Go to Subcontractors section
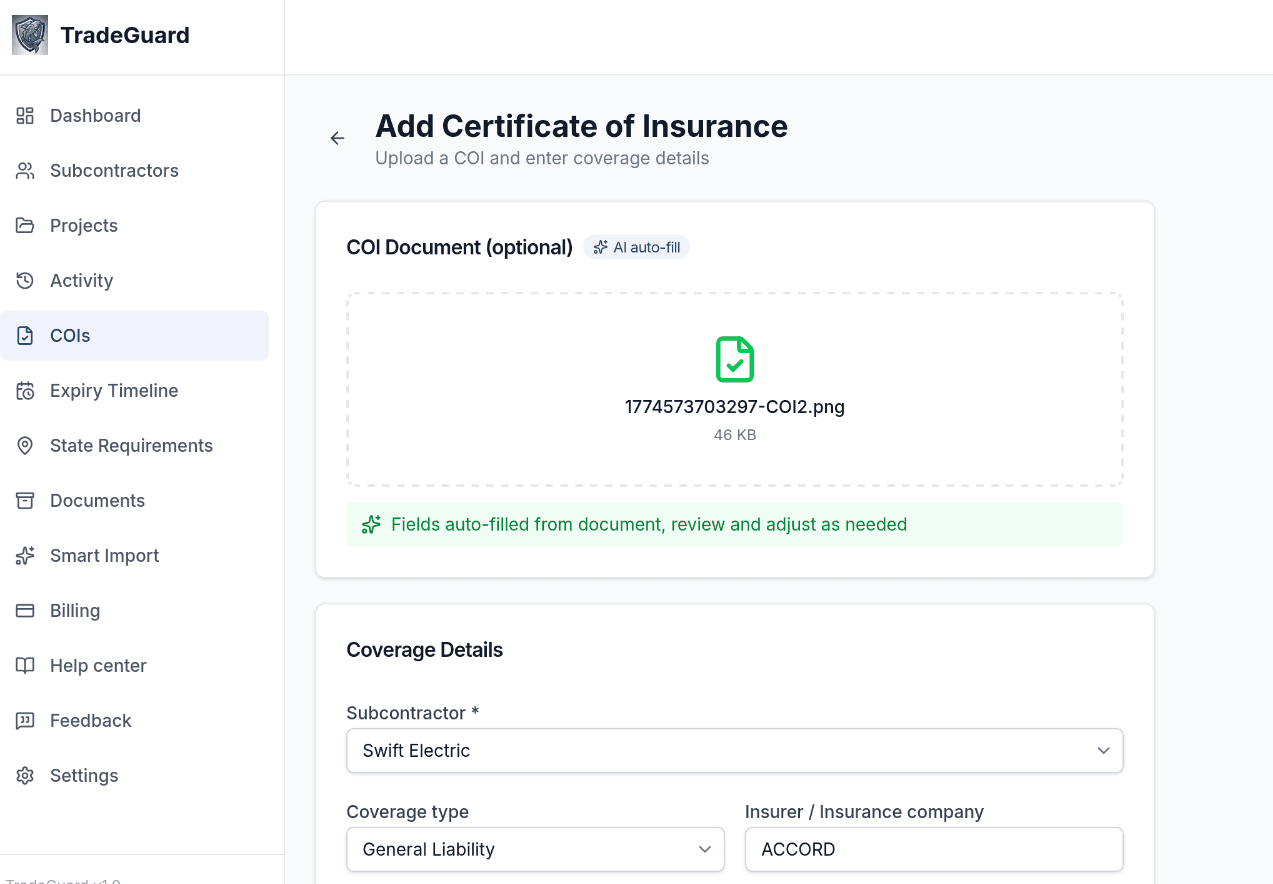 click(x=134, y=171)
